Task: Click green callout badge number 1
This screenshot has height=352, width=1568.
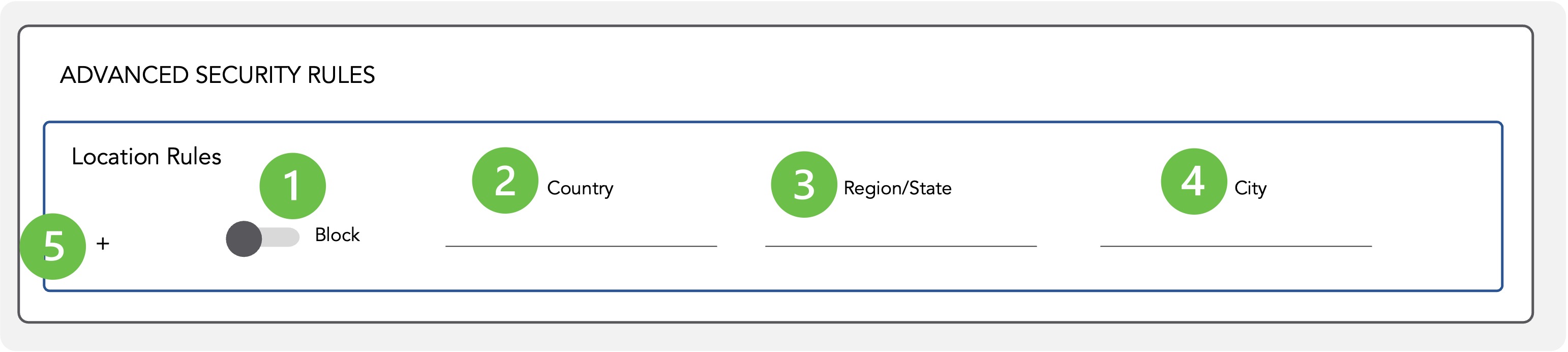Action: pos(292,186)
